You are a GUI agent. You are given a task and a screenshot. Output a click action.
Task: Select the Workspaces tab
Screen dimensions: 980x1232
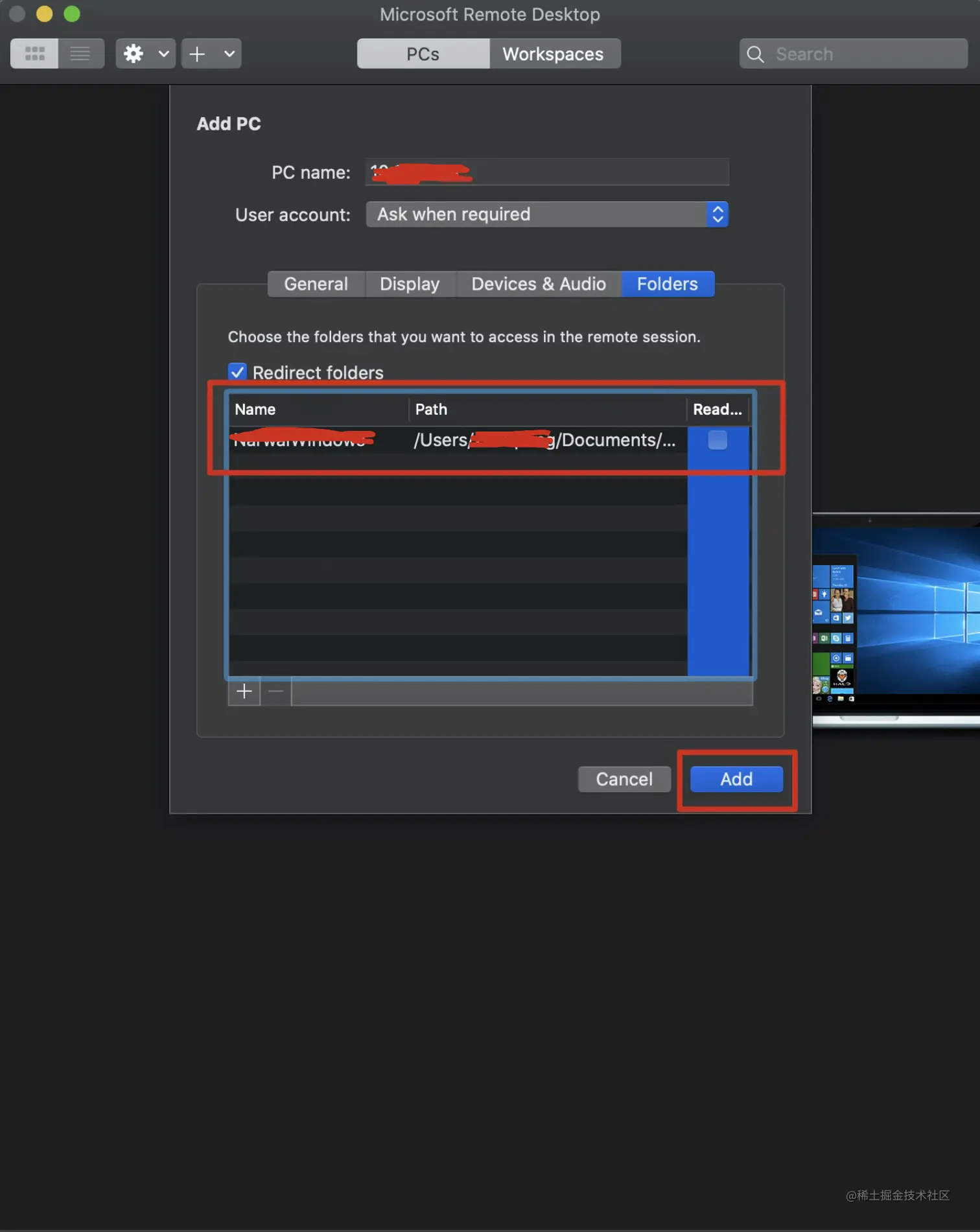click(x=555, y=54)
